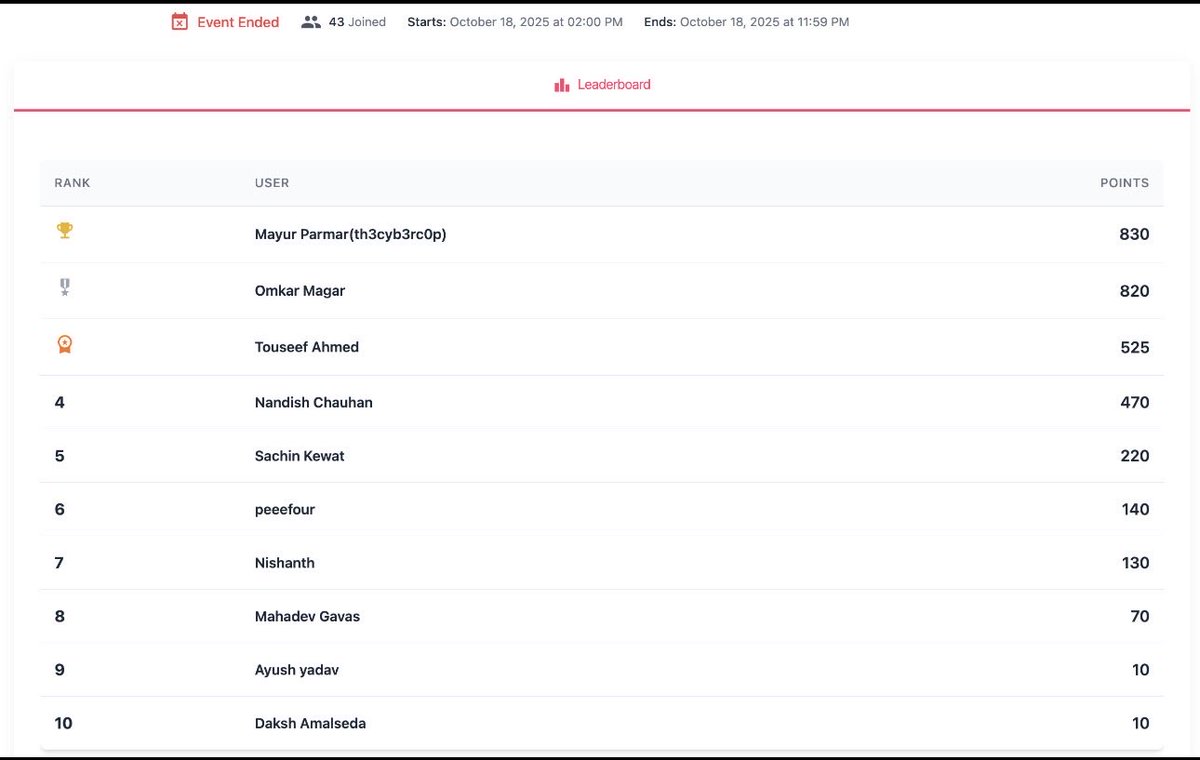1200x760 pixels.
Task: Select user Nandish Chauhan
Action: 314,402
